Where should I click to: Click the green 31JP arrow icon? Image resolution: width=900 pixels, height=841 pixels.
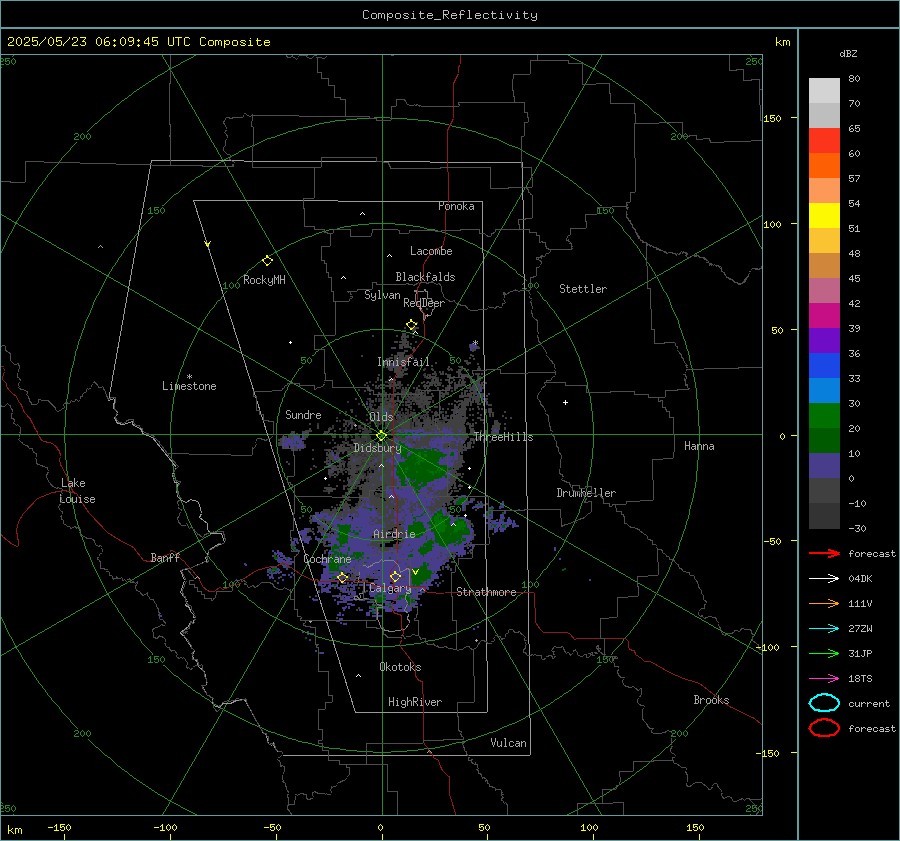(824, 653)
